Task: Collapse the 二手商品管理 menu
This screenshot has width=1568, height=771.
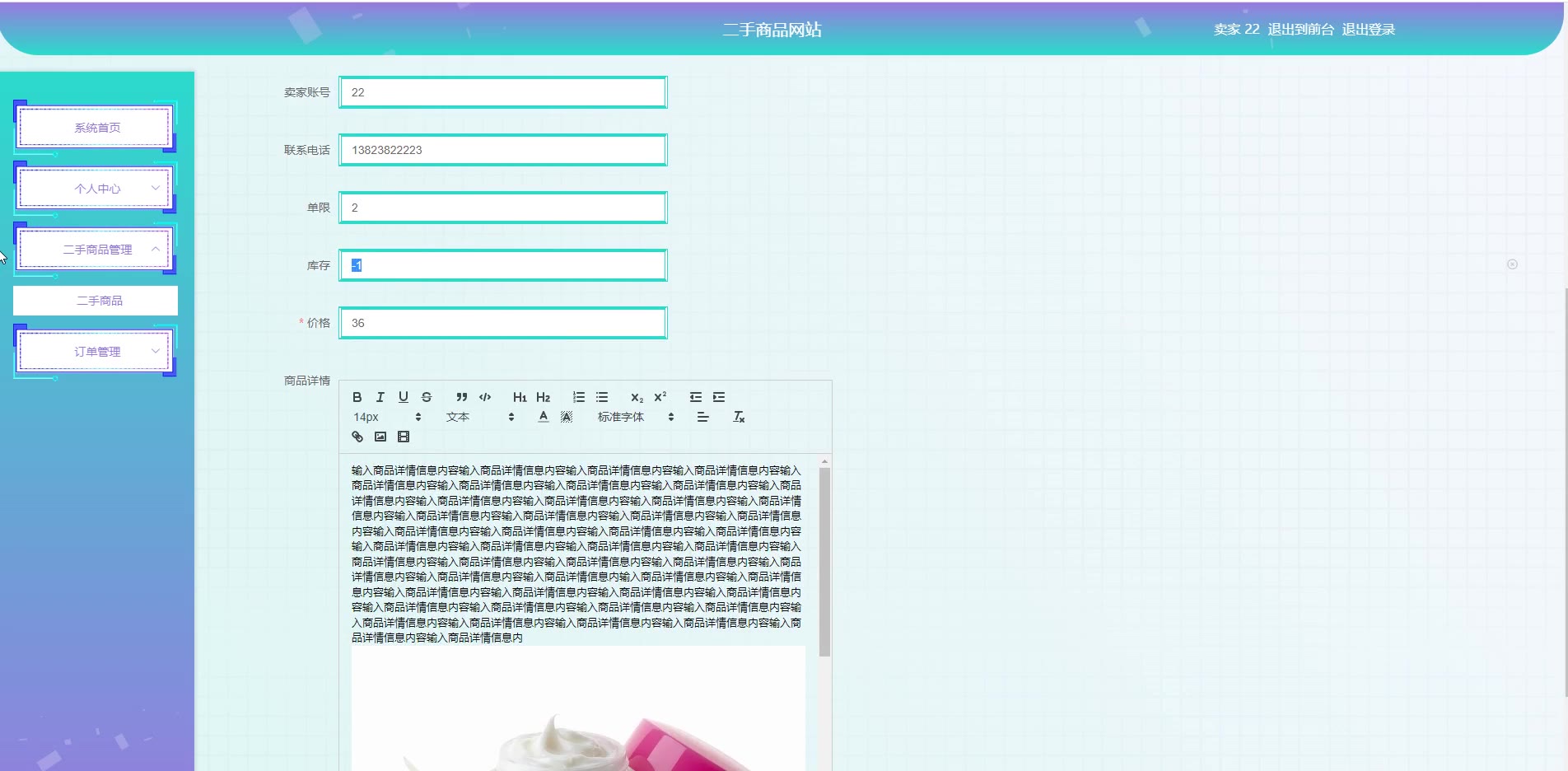Action: click(96, 250)
